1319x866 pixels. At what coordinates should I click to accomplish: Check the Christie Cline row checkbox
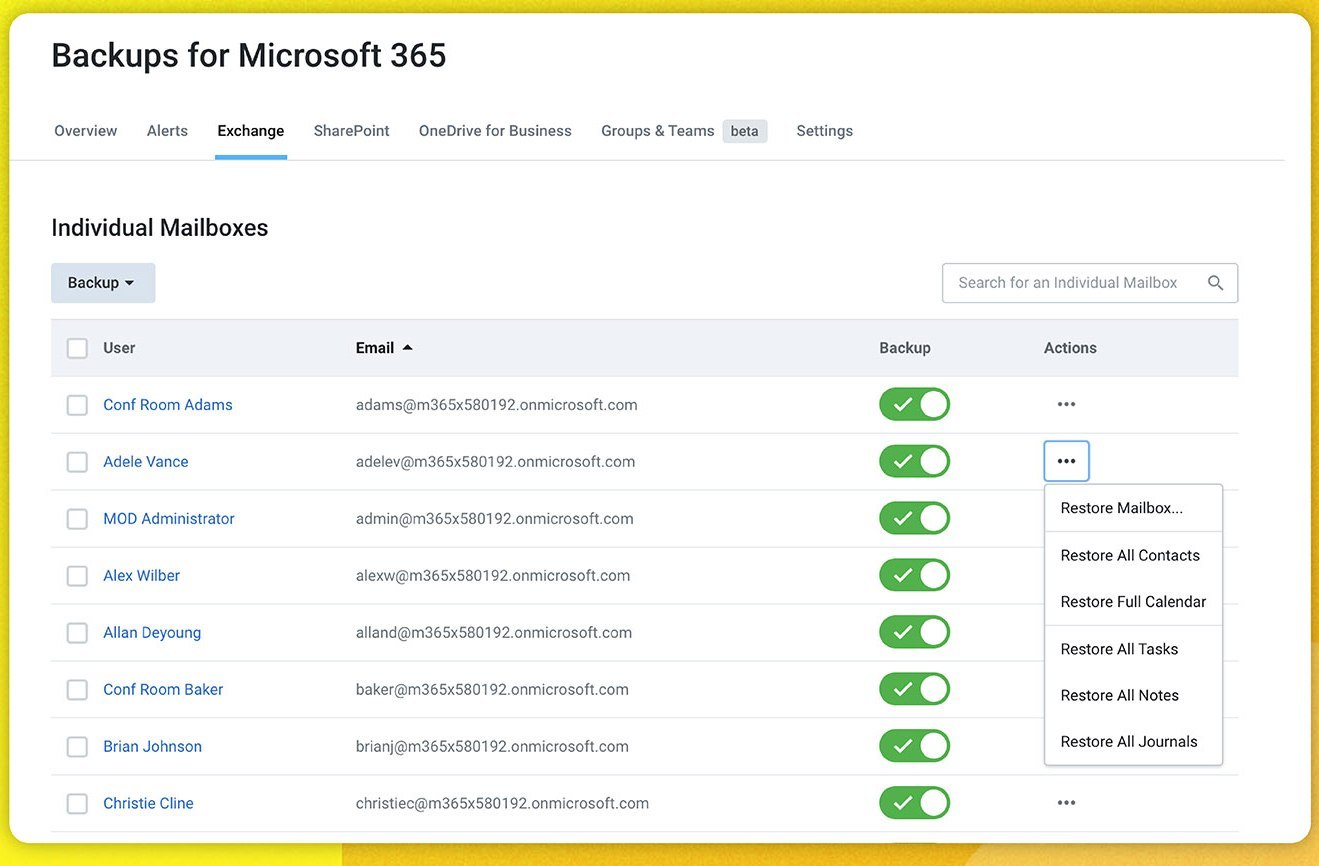point(77,804)
